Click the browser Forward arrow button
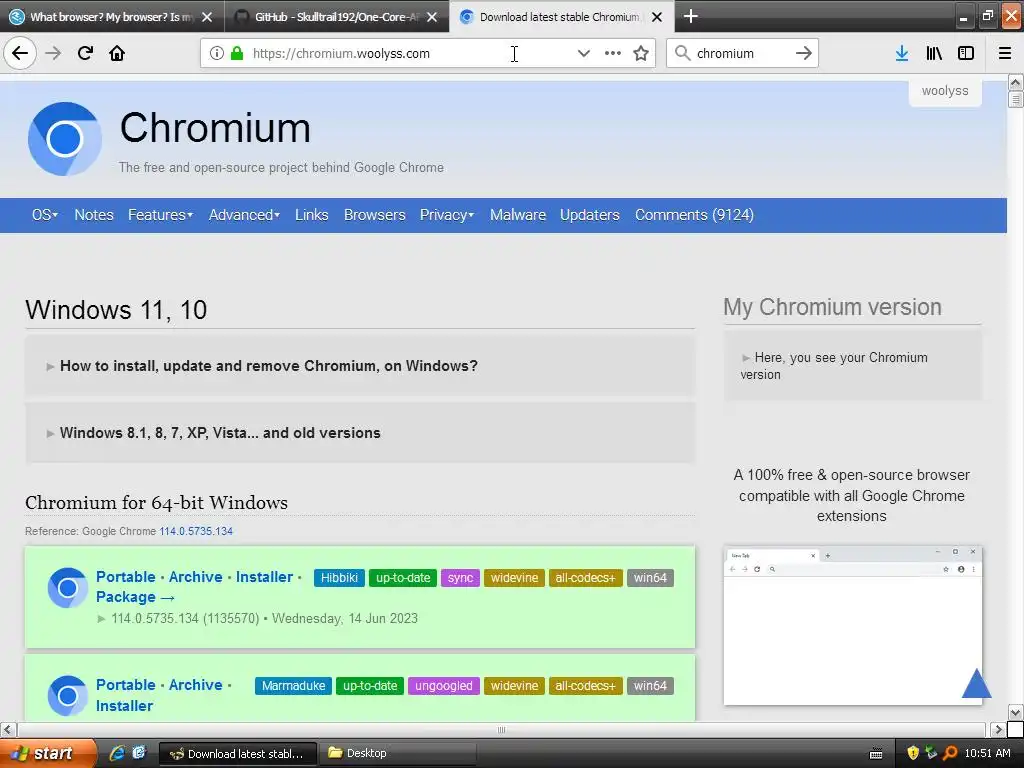 point(53,53)
